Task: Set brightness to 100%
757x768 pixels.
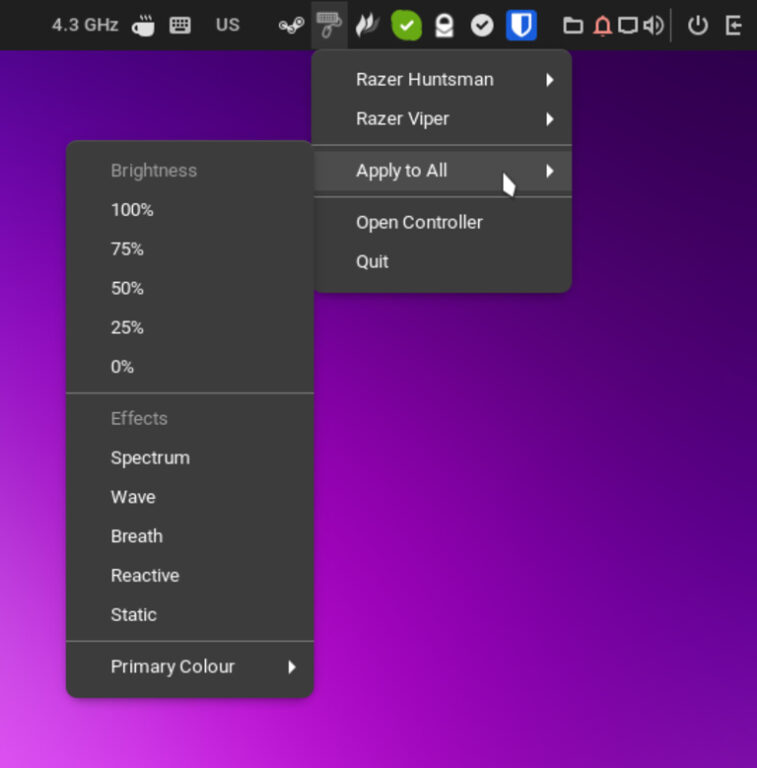Action: 190,210
